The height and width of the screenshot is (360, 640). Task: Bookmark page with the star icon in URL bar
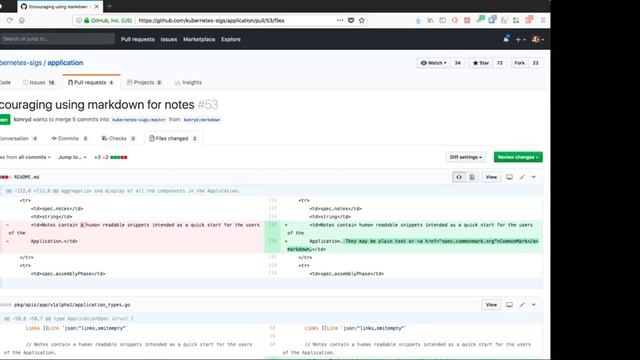362,20
